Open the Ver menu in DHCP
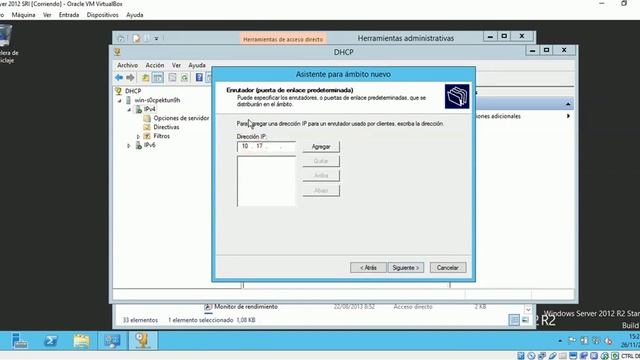 pos(176,65)
